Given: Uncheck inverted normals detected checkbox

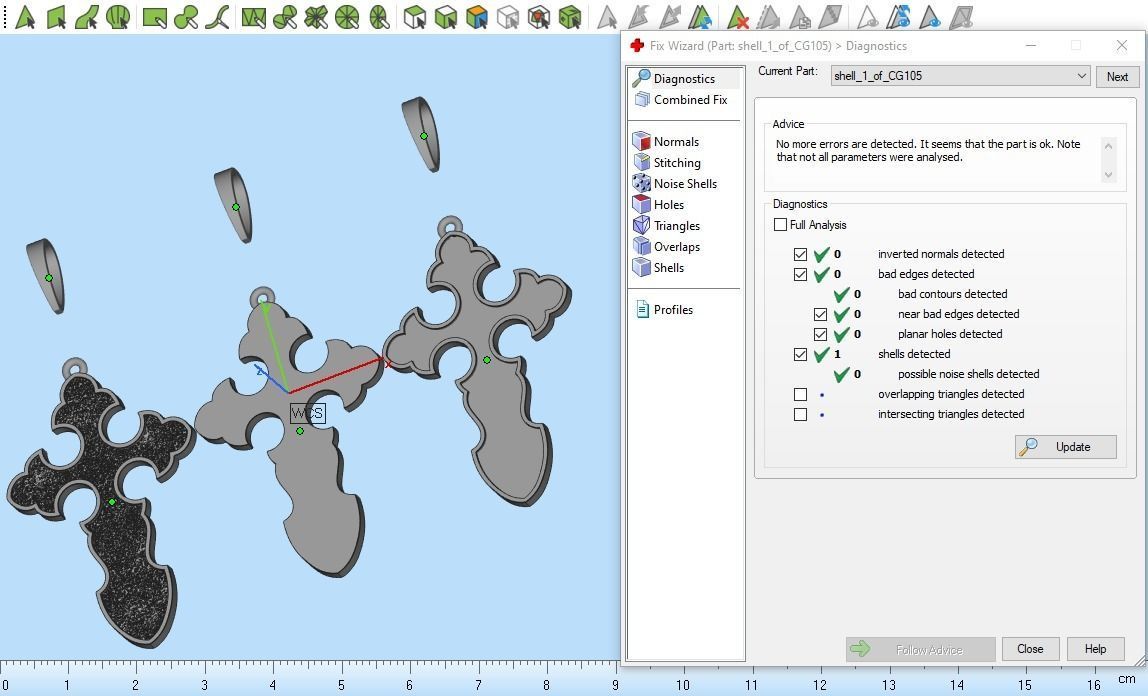Looking at the screenshot, I should 800,254.
